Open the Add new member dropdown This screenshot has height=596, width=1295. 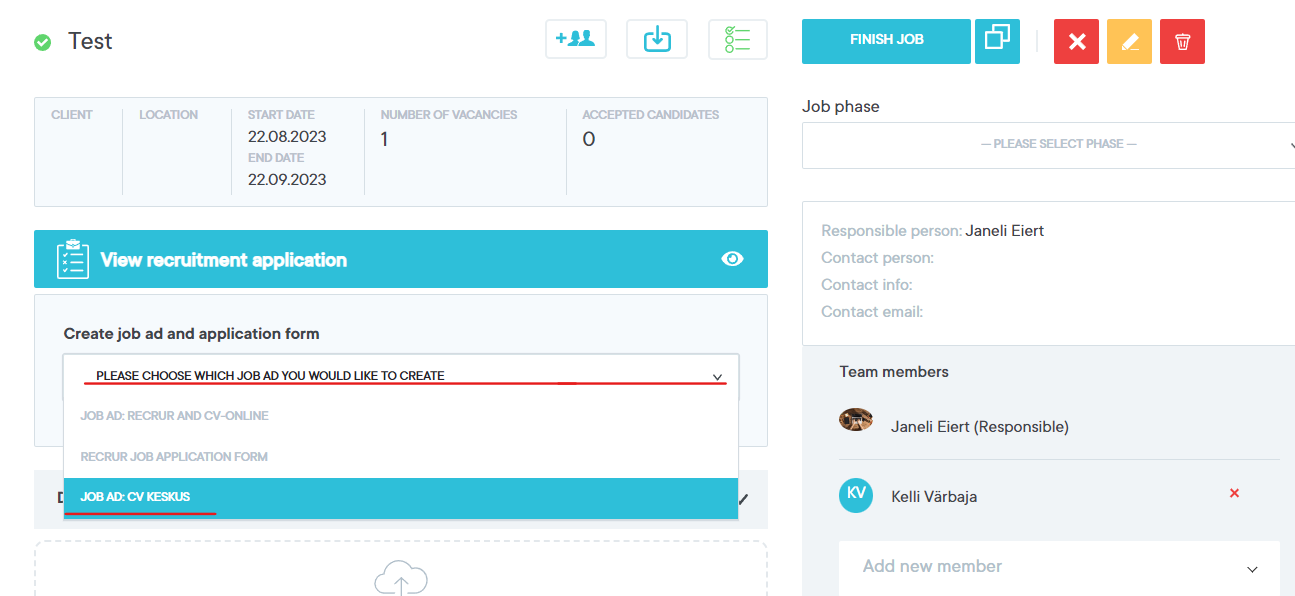pyautogui.click(x=1058, y=567)
